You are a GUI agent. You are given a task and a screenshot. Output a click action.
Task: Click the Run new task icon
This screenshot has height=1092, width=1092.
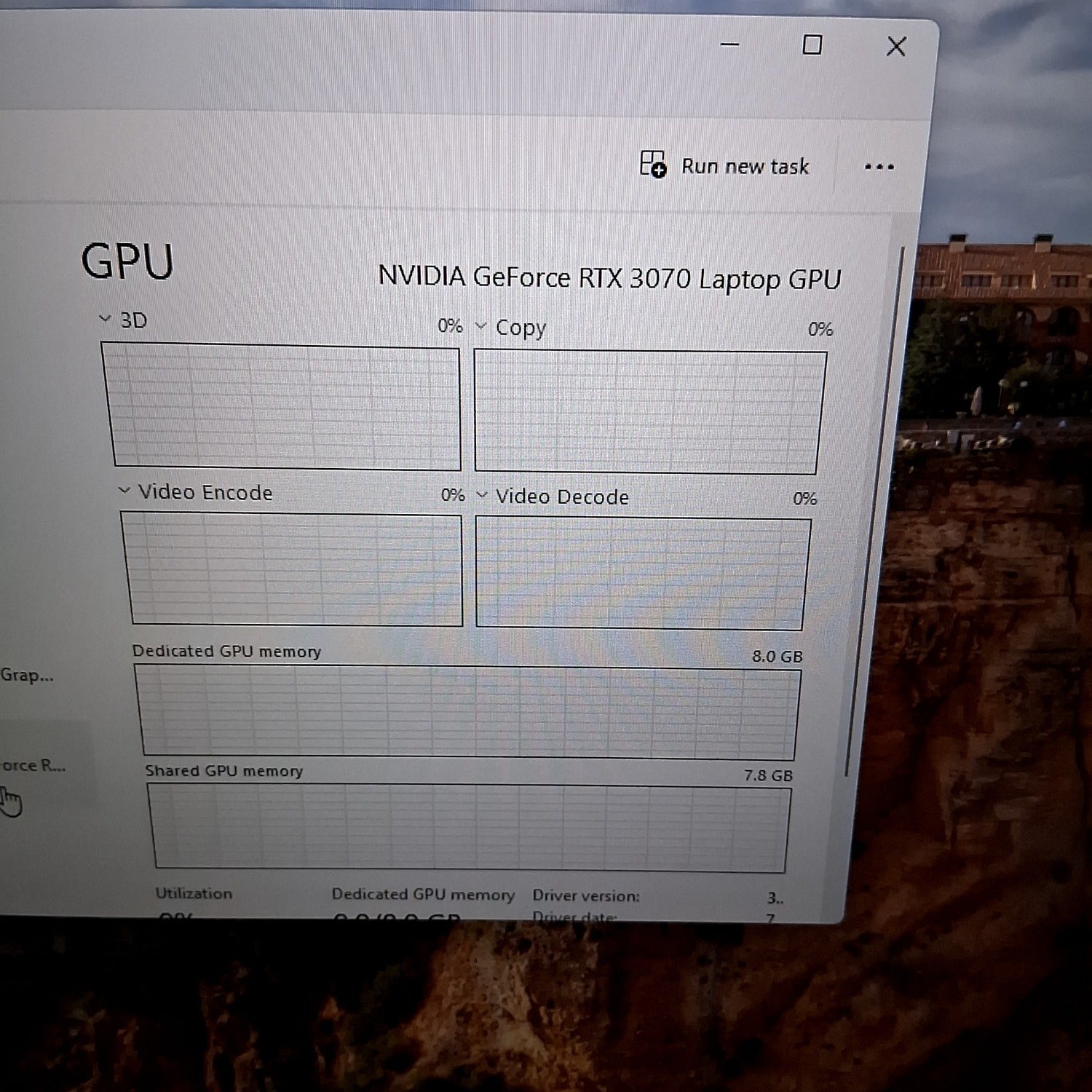(x=653, y=165)
